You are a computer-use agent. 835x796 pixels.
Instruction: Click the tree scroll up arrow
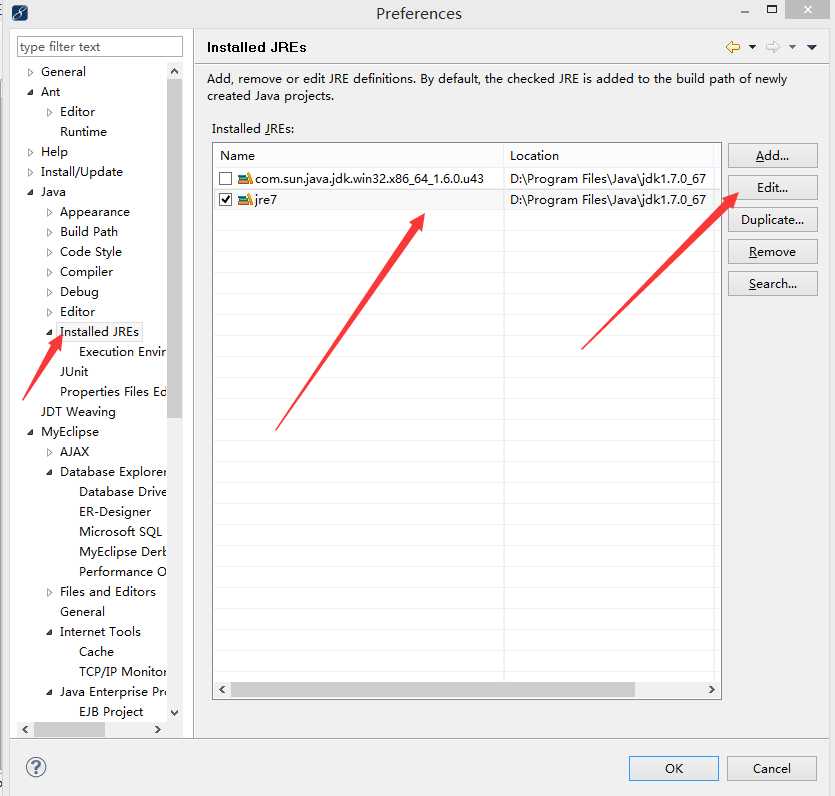174,71
